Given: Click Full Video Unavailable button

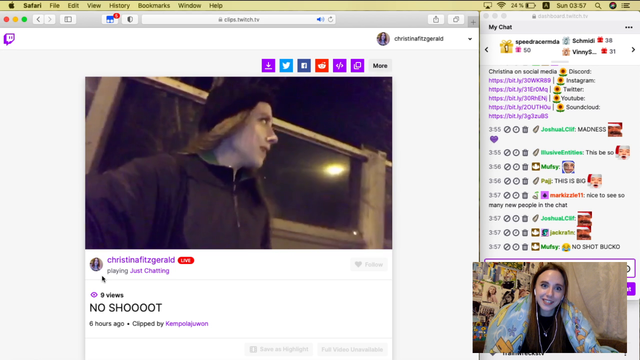Looking at the screenshot, I should (x=352, y=349).
